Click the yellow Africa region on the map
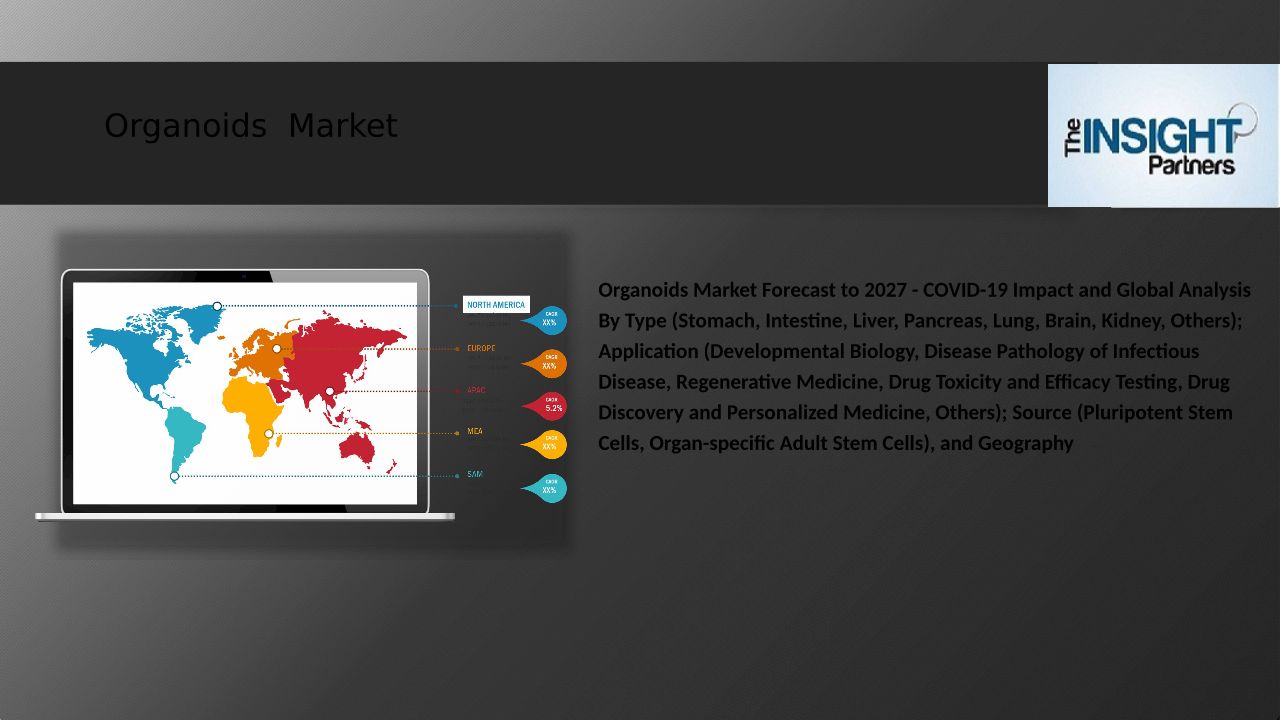The height and width of the screenshot is (720, 1280). pyautogui.click(x=248, y=405)
